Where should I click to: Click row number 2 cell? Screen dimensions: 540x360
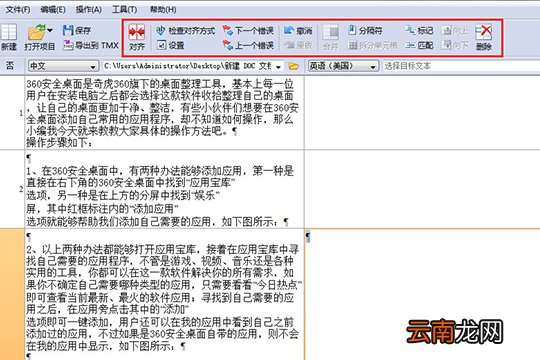coord(12,189)
